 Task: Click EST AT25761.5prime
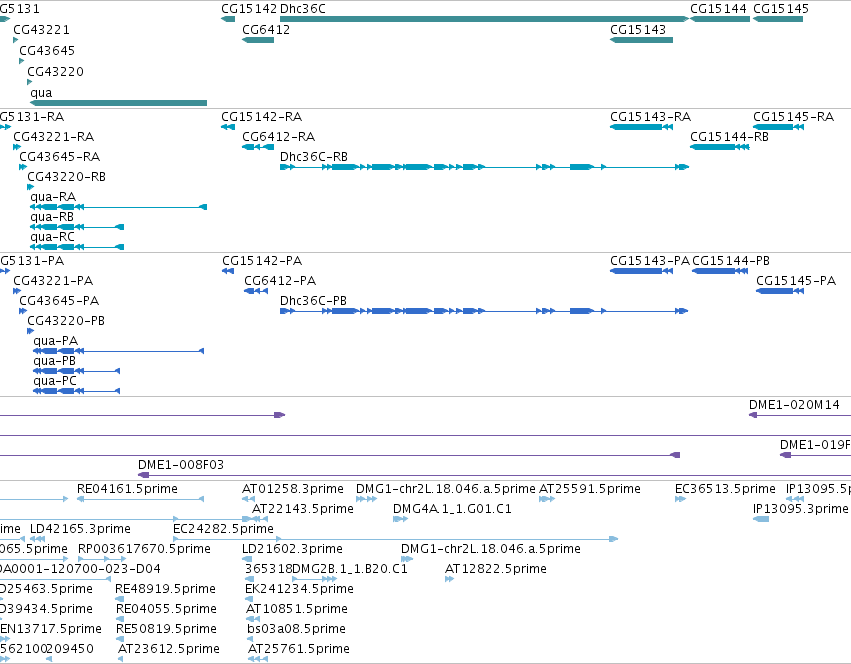click(299, 650)
